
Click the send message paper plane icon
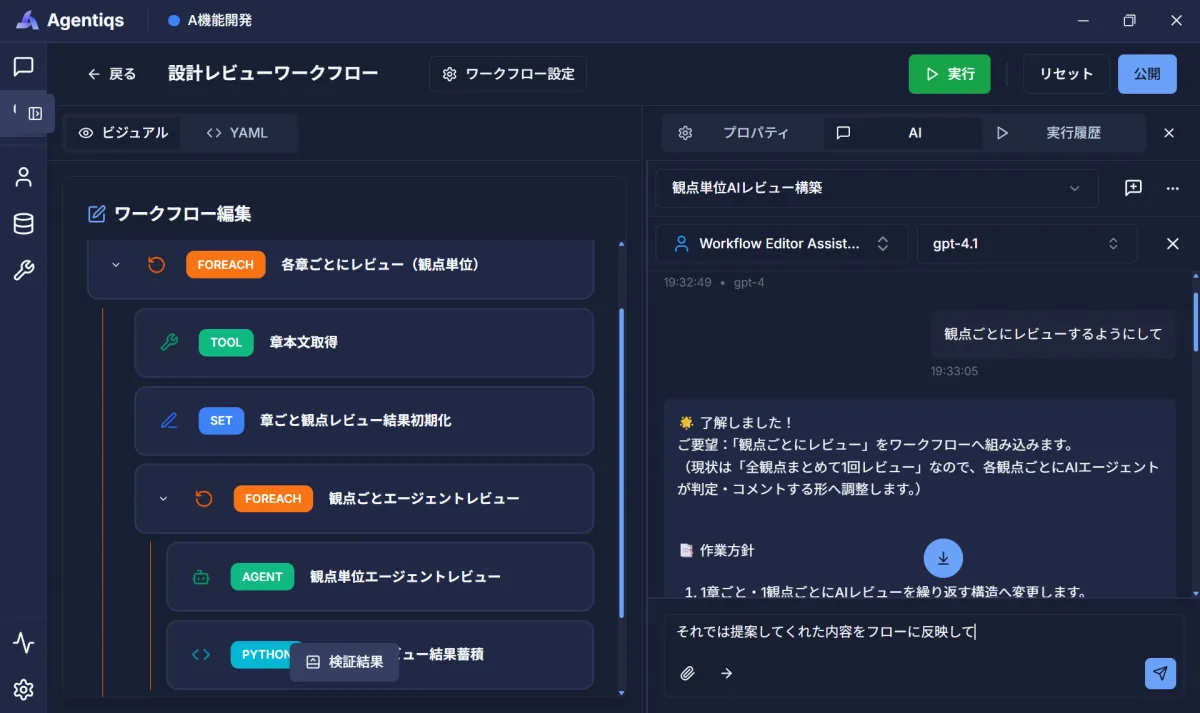[1160, 673]
